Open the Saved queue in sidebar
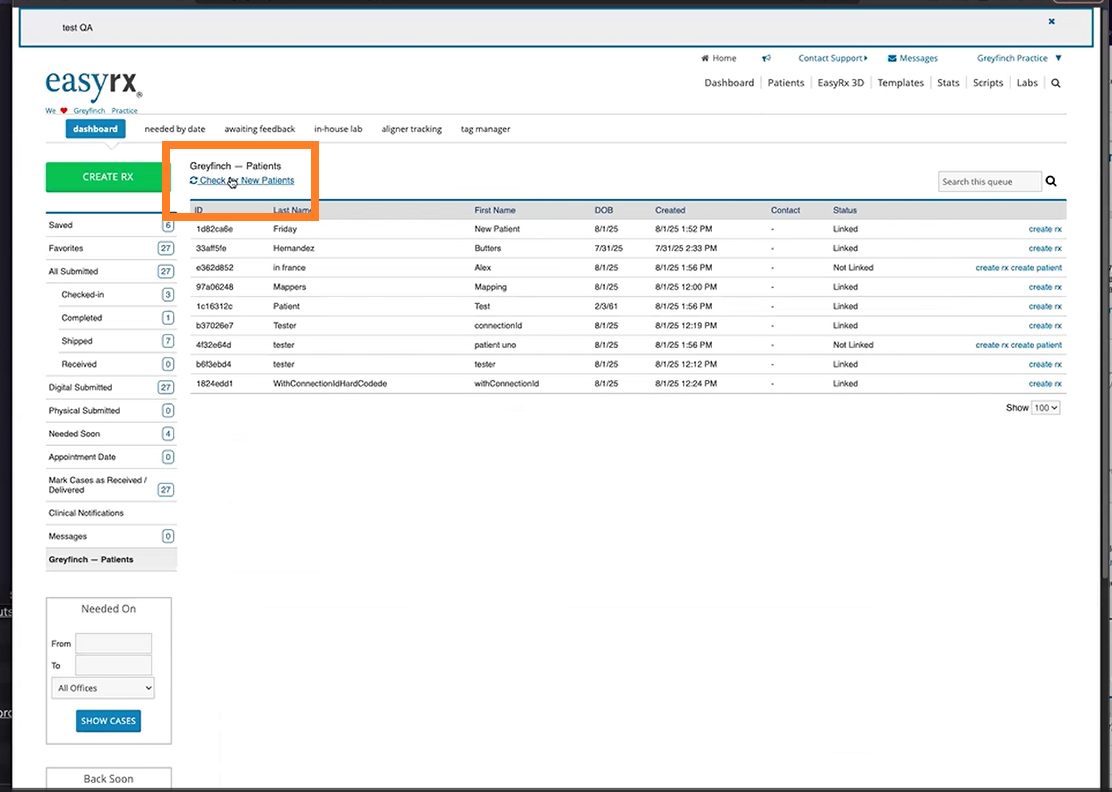 pos(111,225)
